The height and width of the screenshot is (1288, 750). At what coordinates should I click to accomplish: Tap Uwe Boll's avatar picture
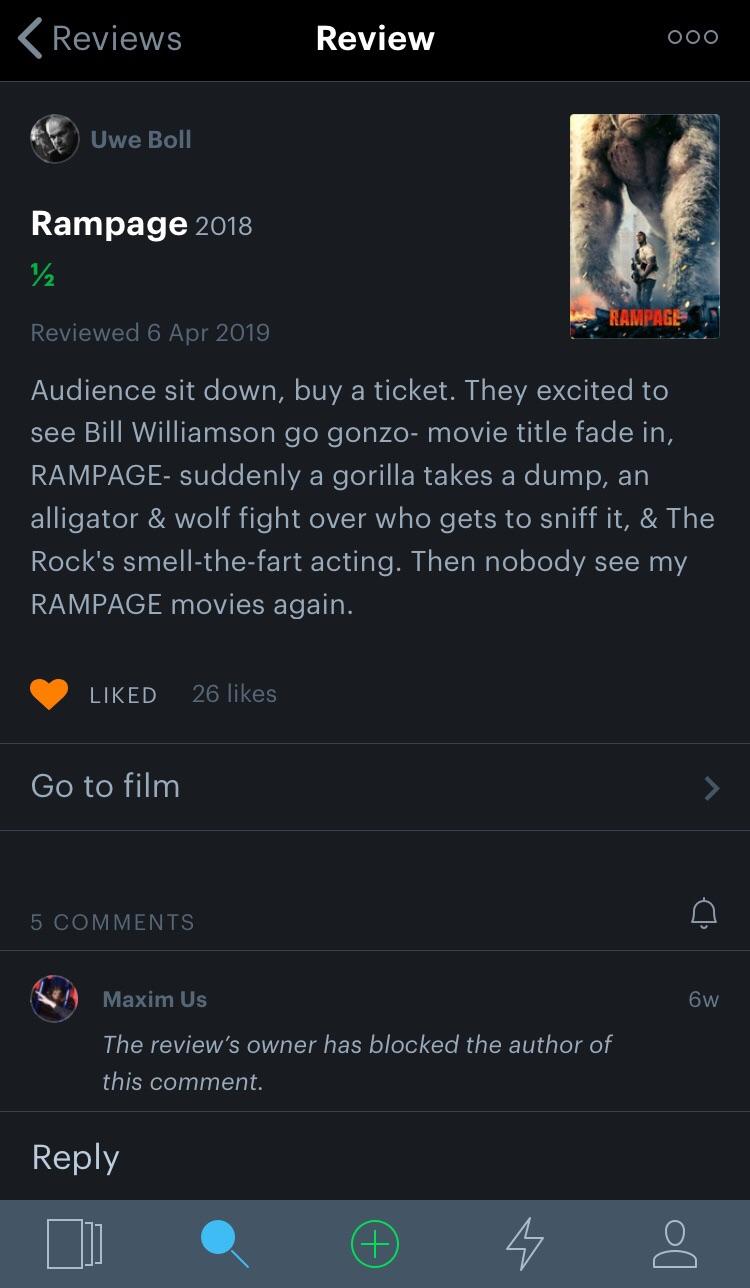(54, 139)
